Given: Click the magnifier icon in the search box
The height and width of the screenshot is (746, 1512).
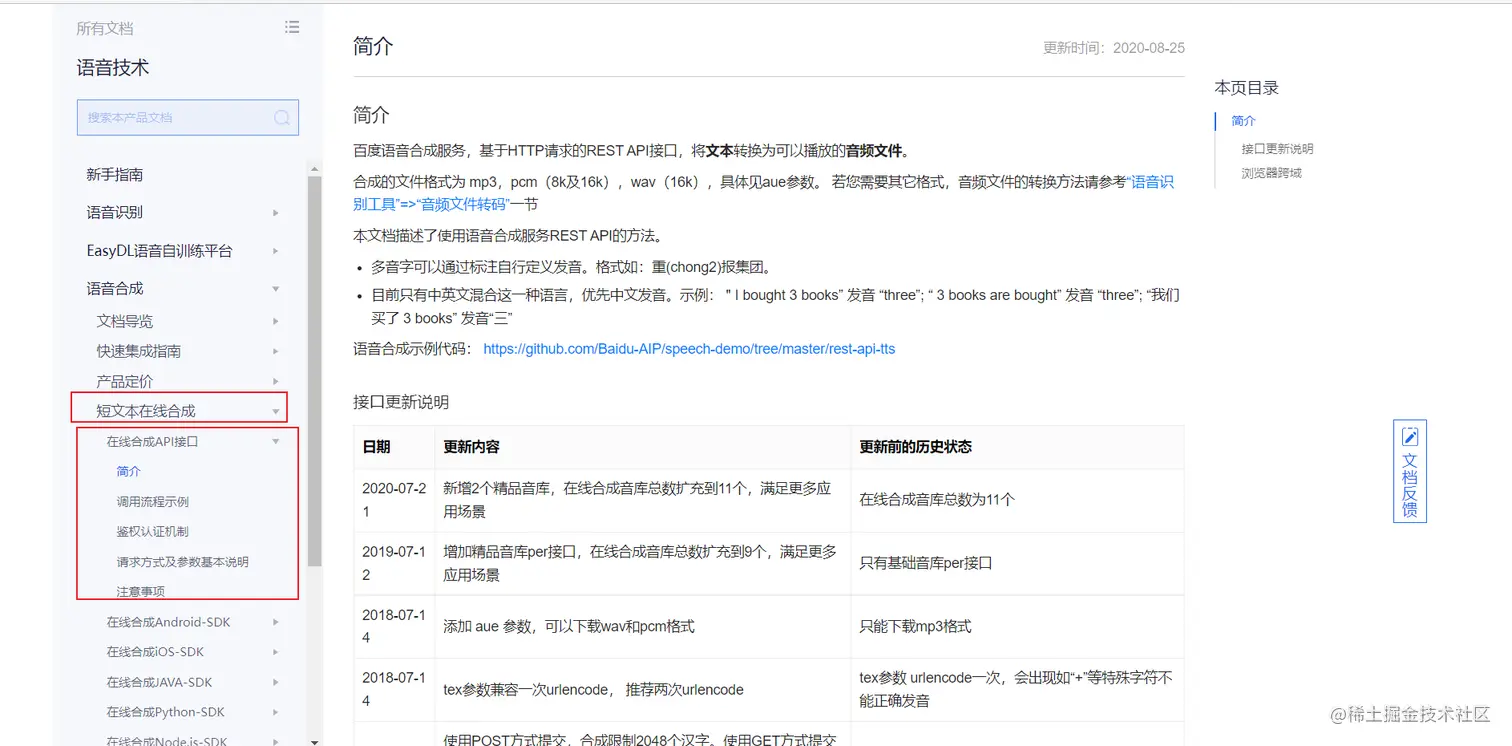Looking at the screenshot, I should click(x=282, y=118).
